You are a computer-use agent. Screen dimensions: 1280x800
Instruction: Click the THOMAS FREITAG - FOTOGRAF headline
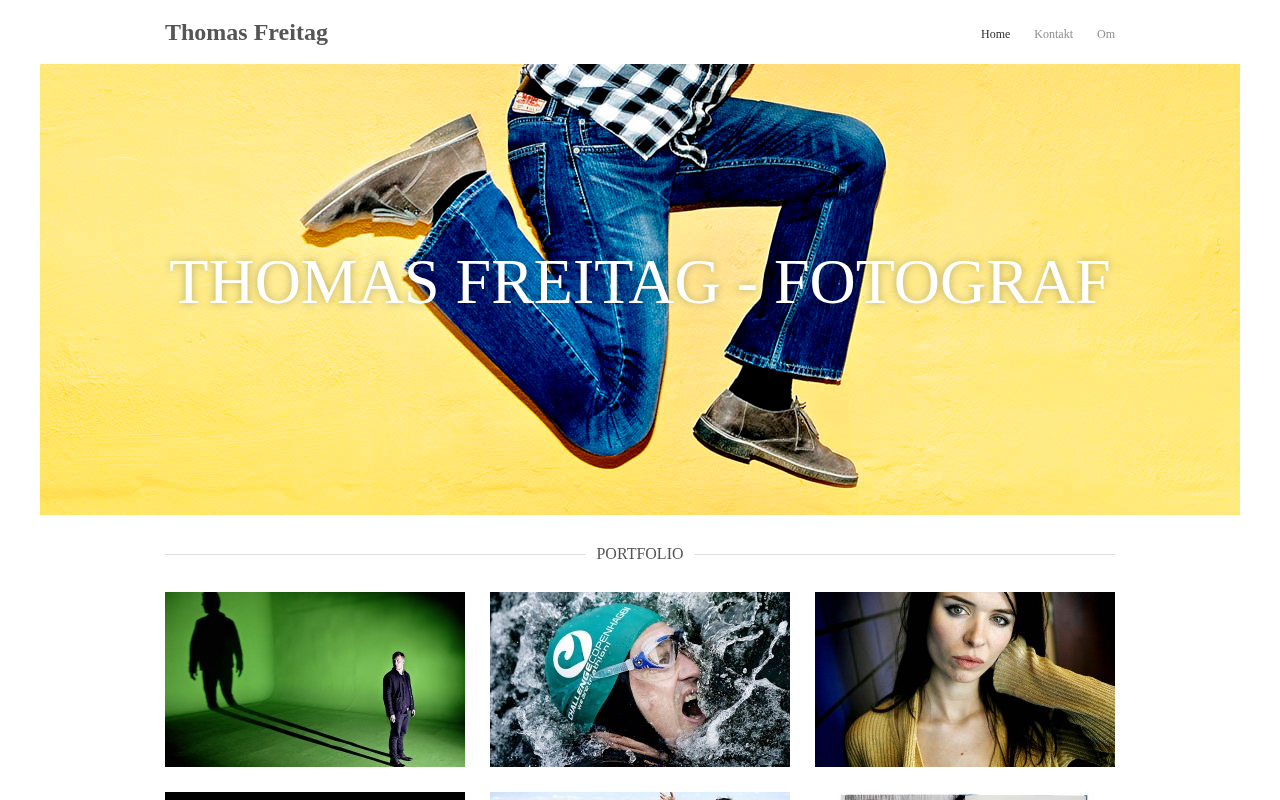coord(640,282)
